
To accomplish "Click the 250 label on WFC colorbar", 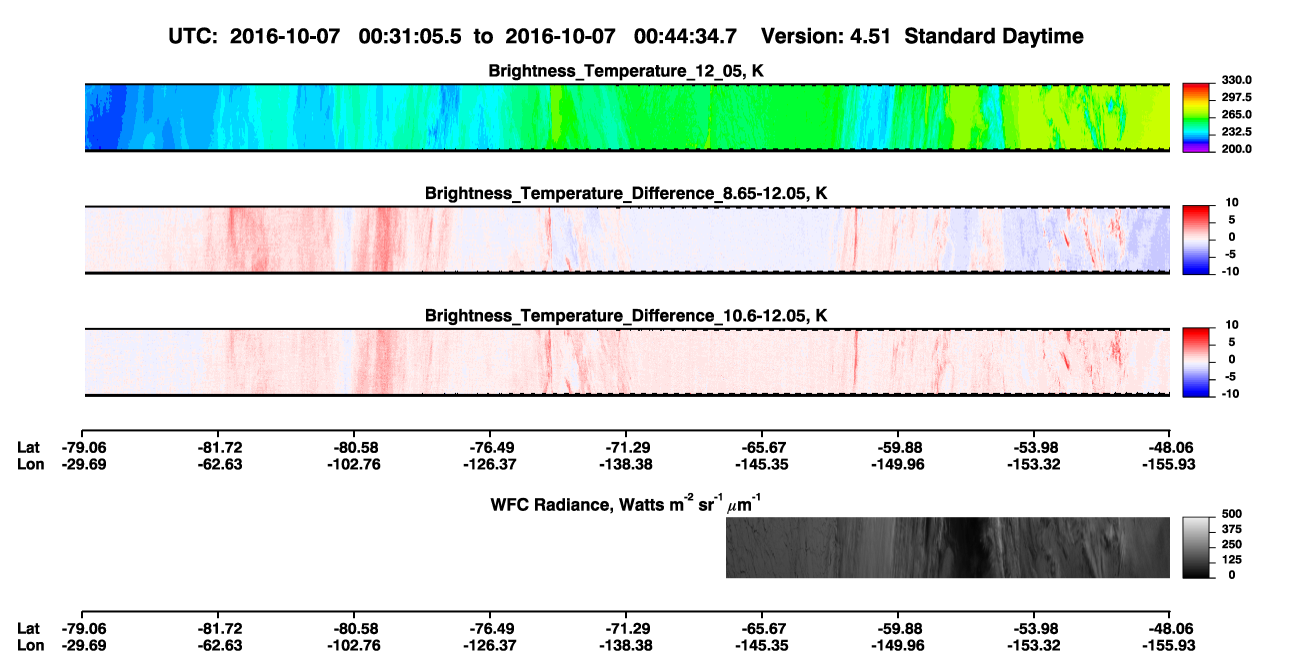I will [x=1231, y=544].
